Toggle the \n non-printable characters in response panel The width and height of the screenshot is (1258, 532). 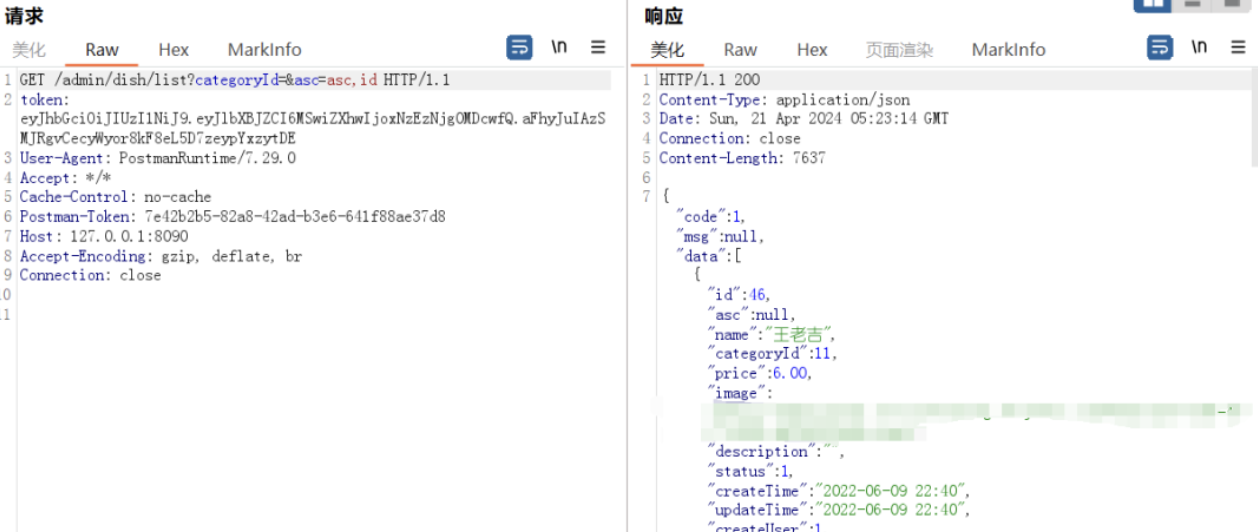click(1199, 47)
